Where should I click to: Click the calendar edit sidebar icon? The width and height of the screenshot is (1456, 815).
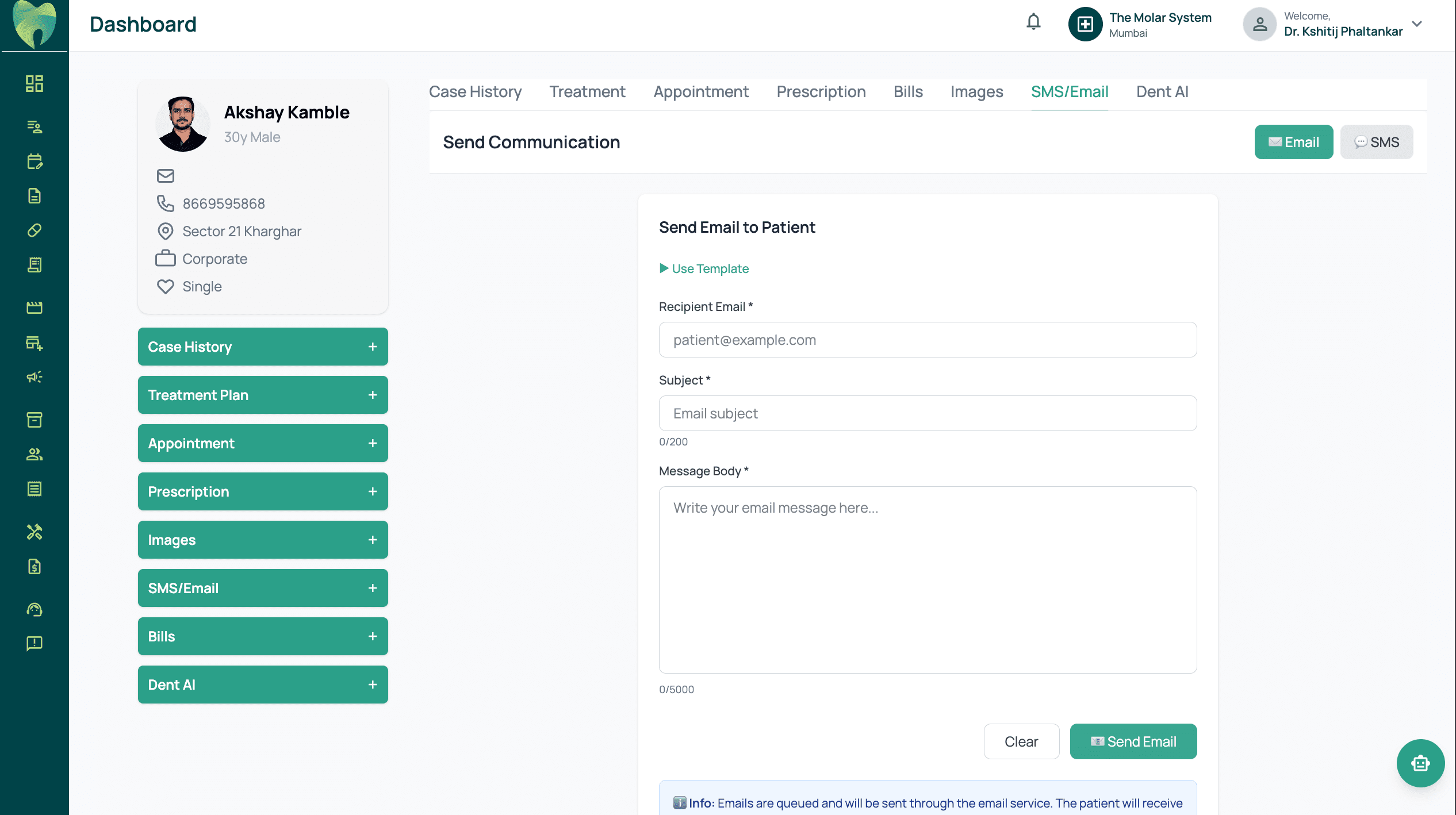coord(35,162)
